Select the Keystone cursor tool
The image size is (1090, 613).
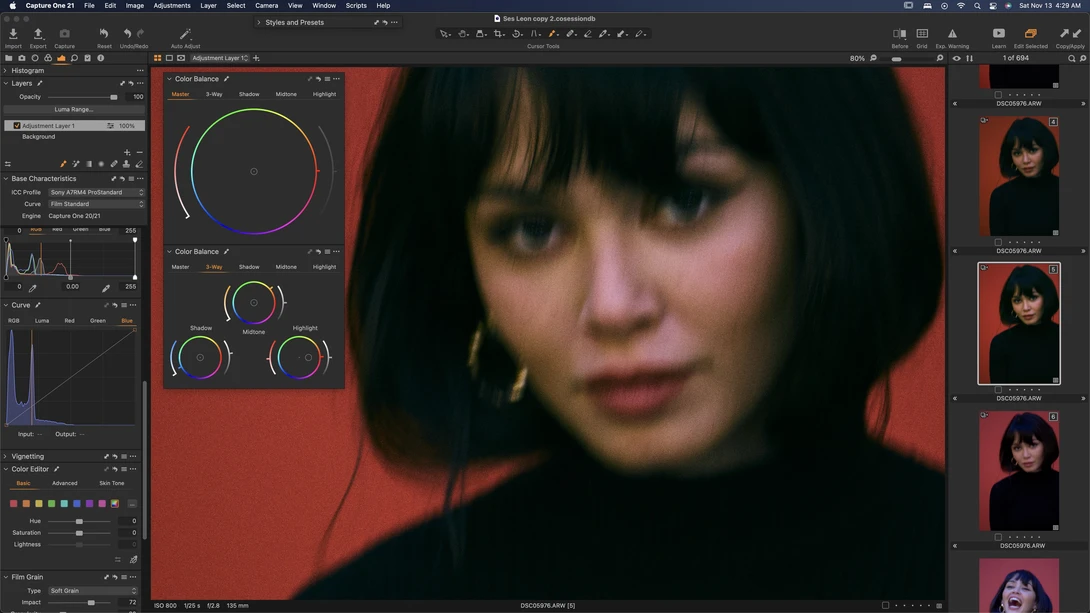(x=535, y=33)
